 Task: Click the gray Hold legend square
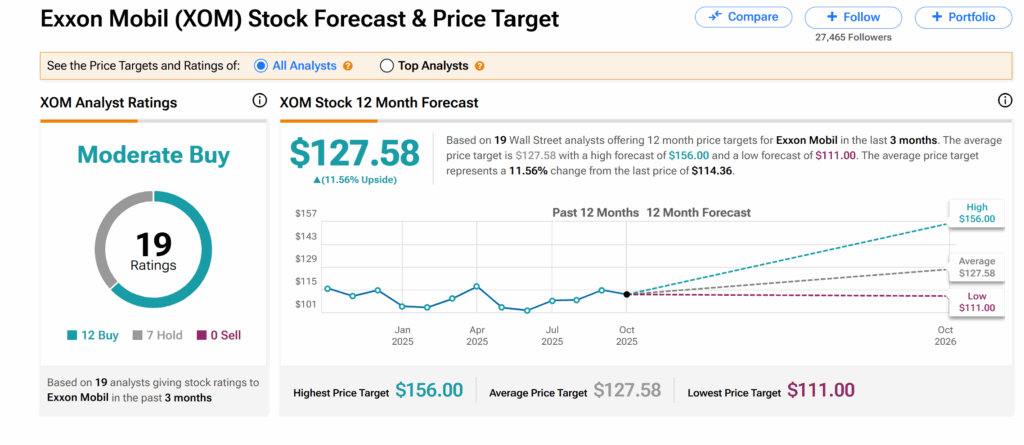[138, 336]
